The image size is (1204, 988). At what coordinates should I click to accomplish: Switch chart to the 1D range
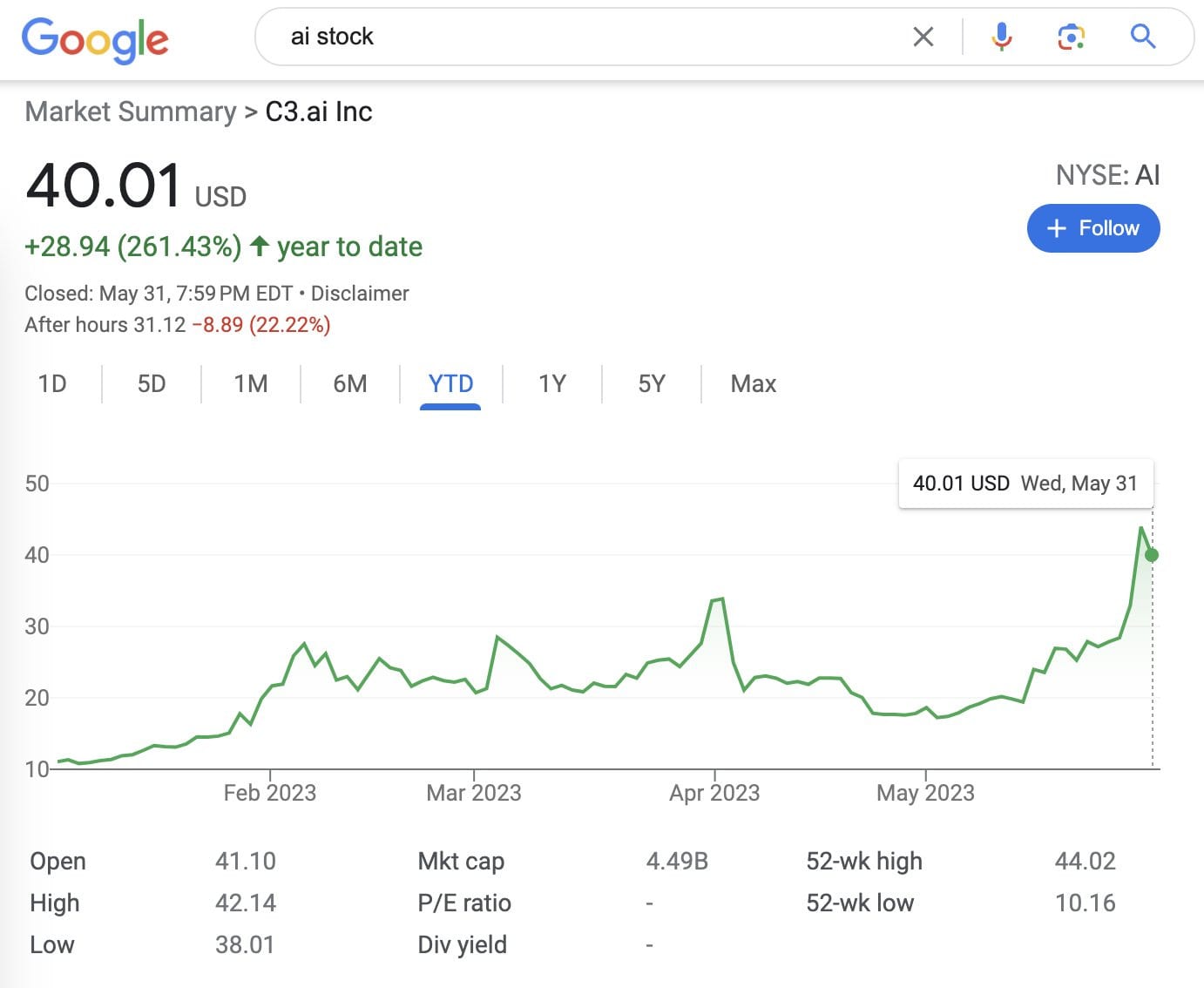coord(52,384)
